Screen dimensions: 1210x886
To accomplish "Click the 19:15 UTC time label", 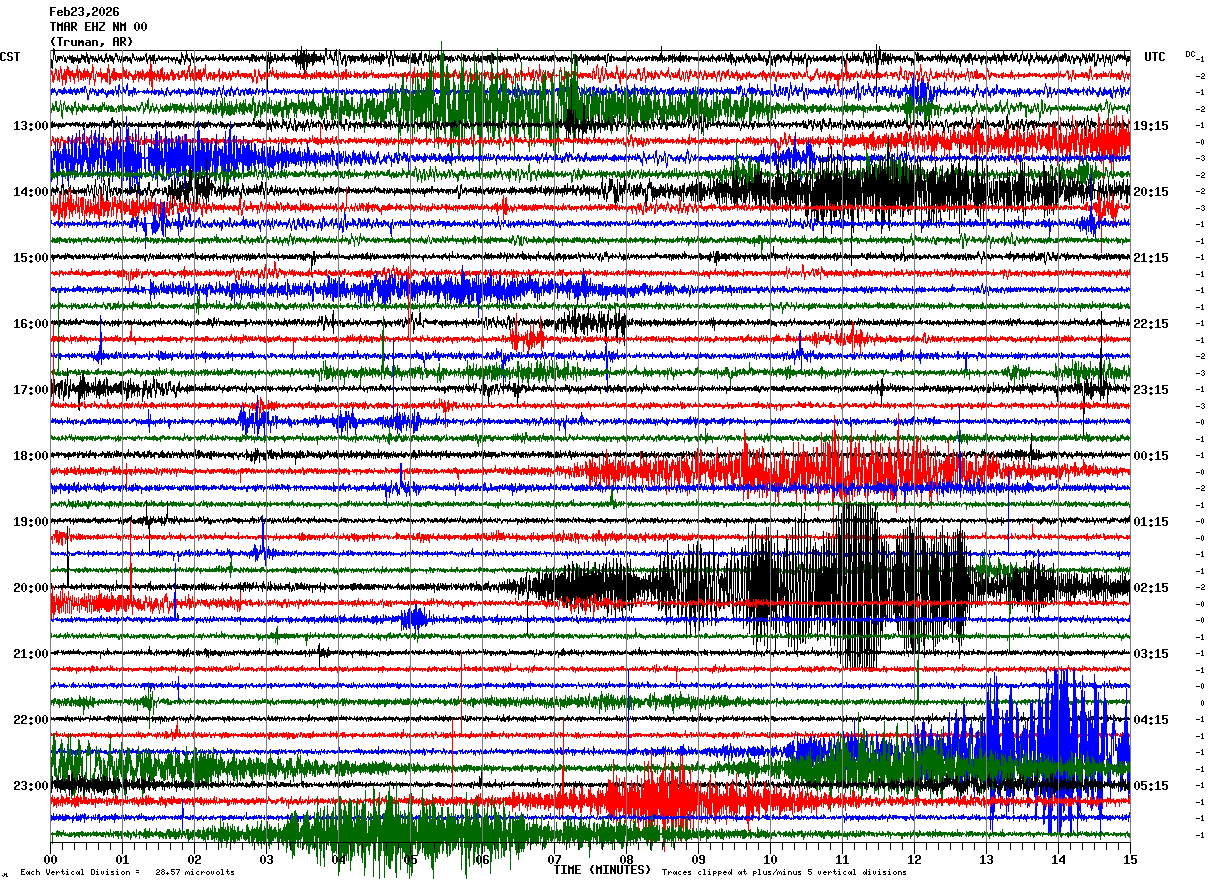I will tap(1151, 126).
